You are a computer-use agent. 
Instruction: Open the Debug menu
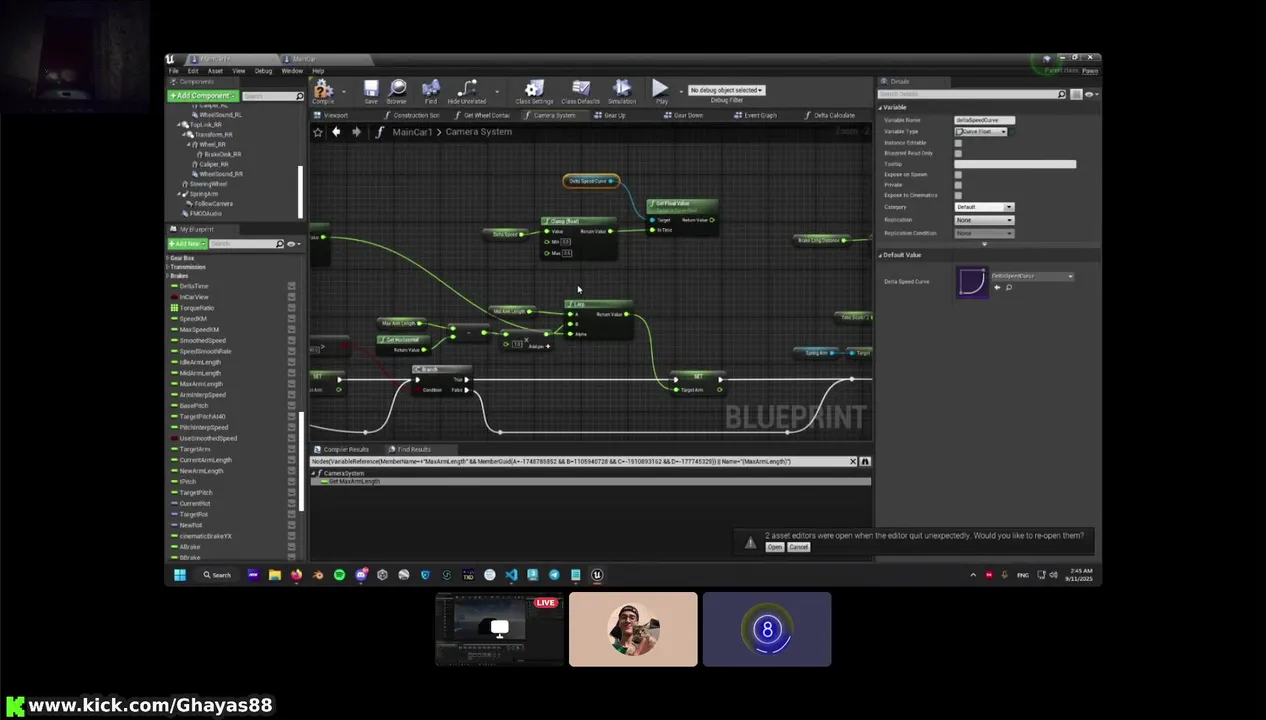263,71
